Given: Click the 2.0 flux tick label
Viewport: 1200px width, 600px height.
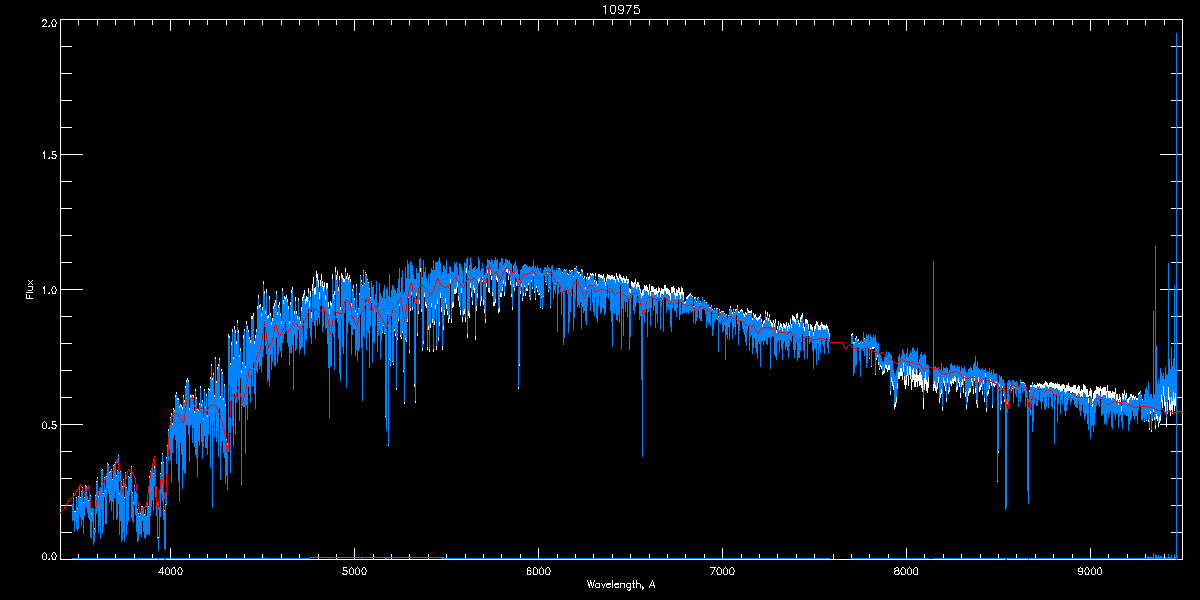Looking at the screenshot, I should pyautogui.click(x=47, y=22).
